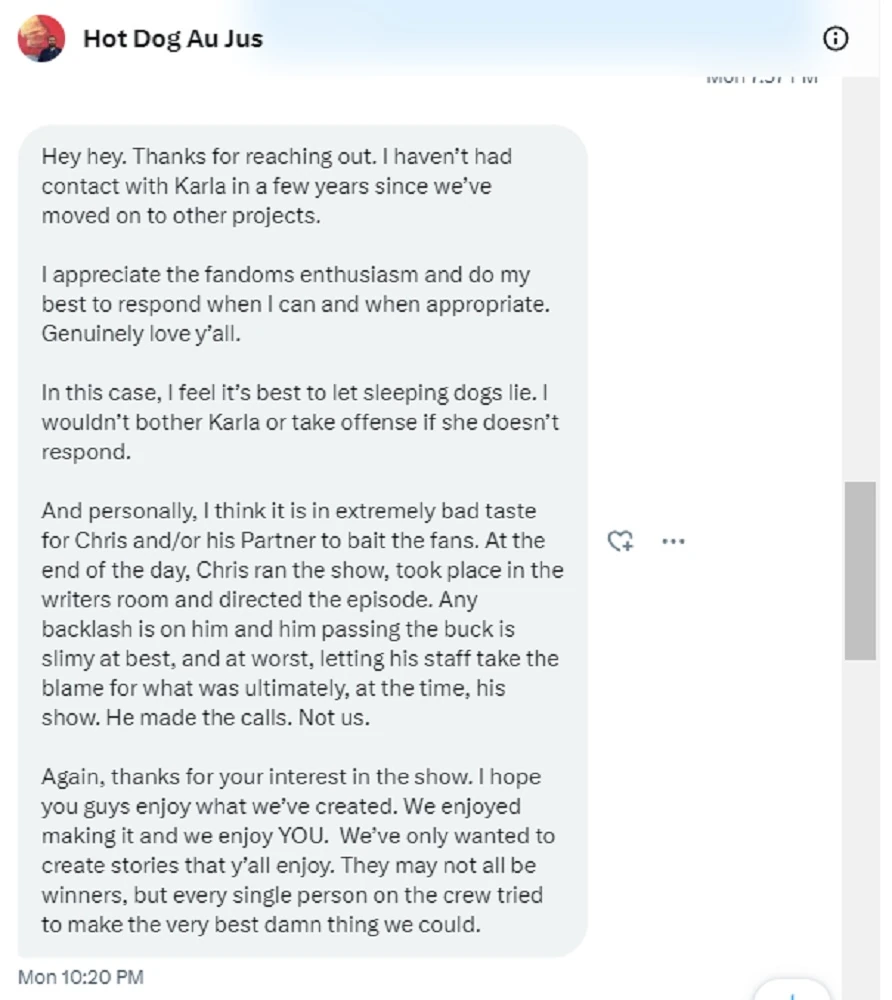Click the Hot Dog Au Jus profile avatar
Viewport: 892px width, 1000px height.
pos(41,39)
